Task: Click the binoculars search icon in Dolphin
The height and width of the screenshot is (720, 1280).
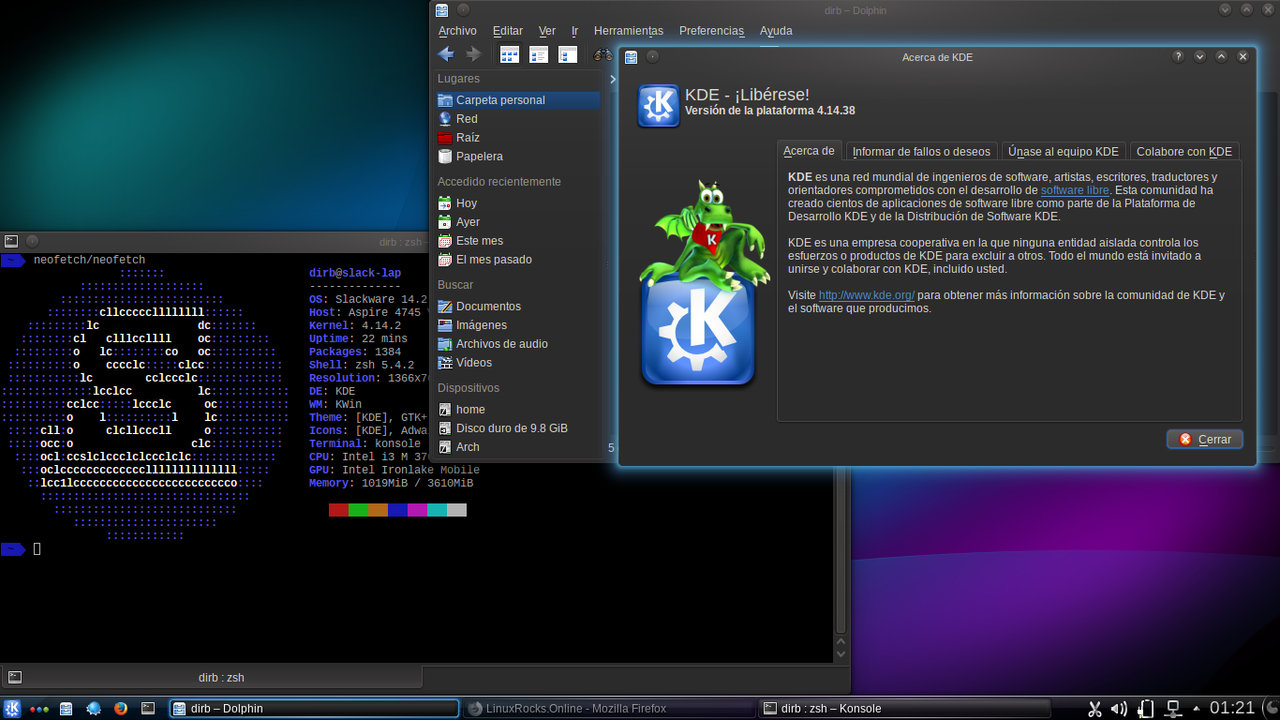Action: point(603,55)
